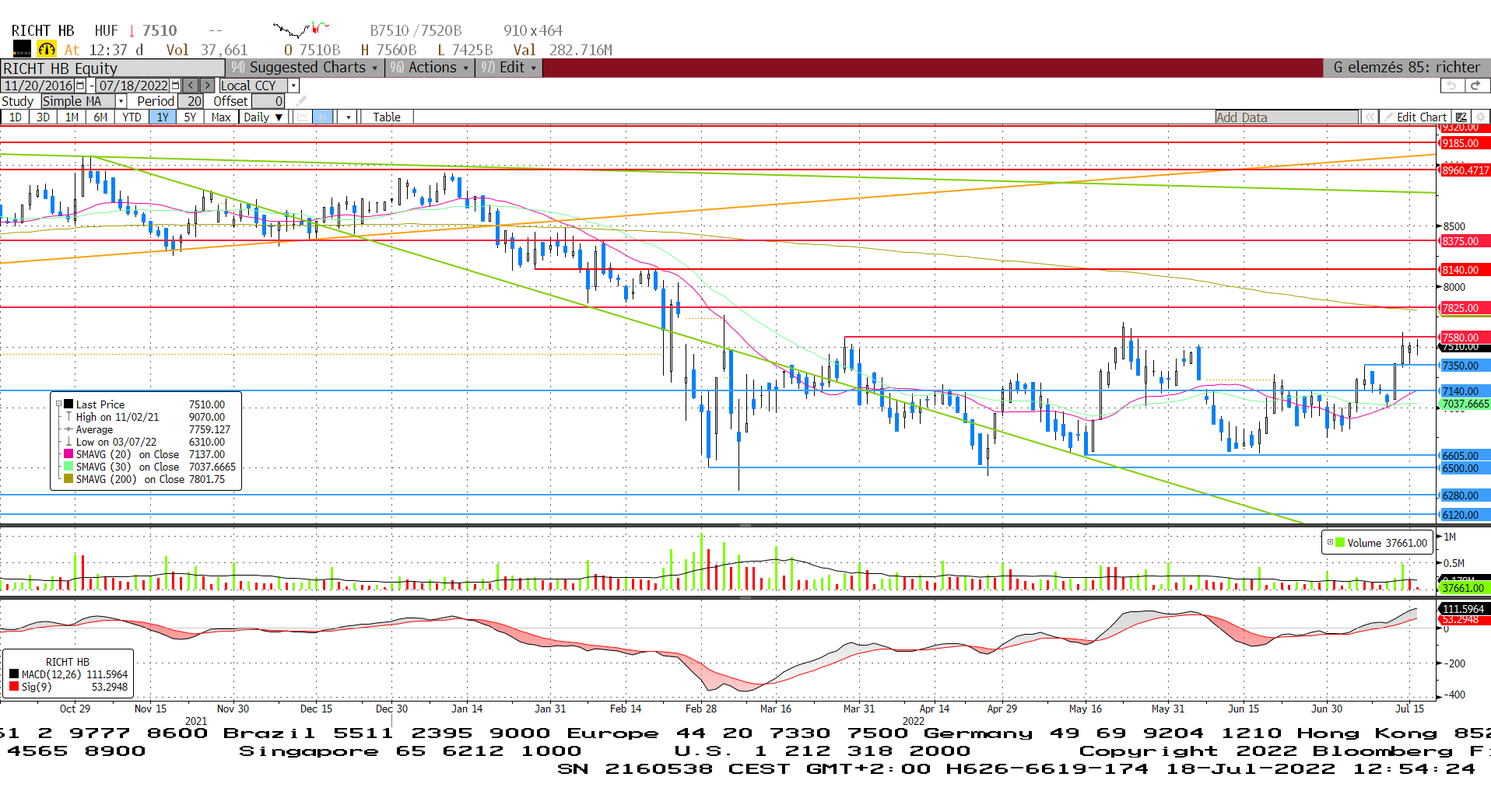Click the pencil icon beside Offset field
The image size is (1491, 812).
302,101
